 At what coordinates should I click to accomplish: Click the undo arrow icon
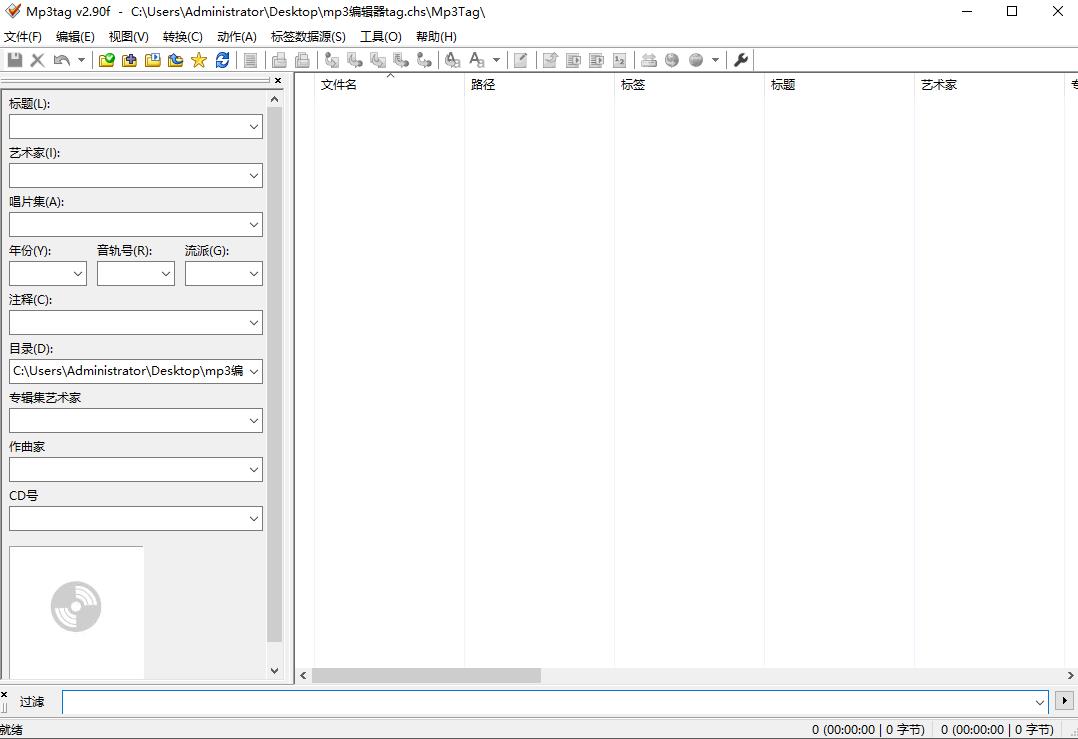(x=61, y=60)
